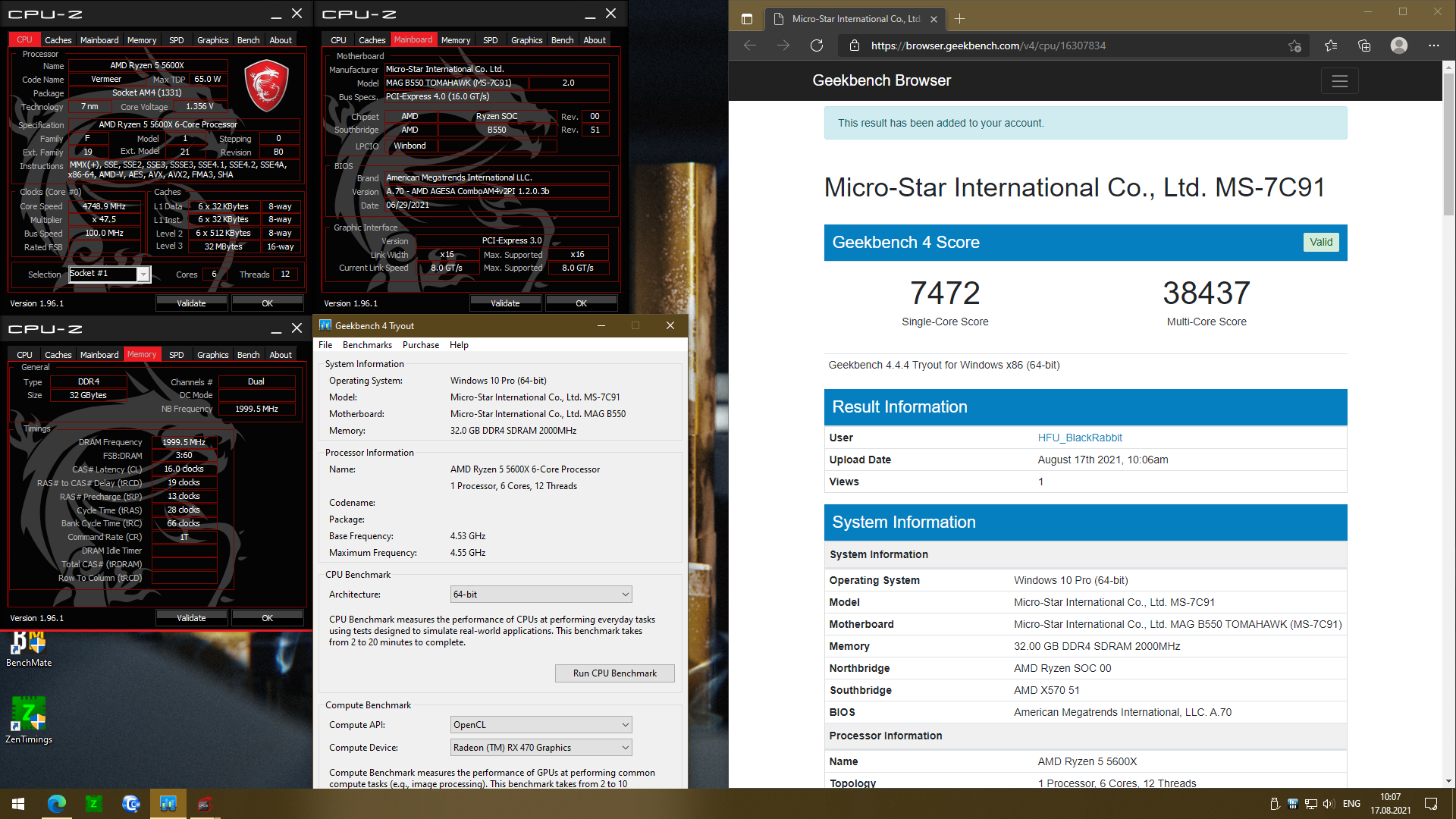Open the Windows Start menu

click(x=18, y=804)
